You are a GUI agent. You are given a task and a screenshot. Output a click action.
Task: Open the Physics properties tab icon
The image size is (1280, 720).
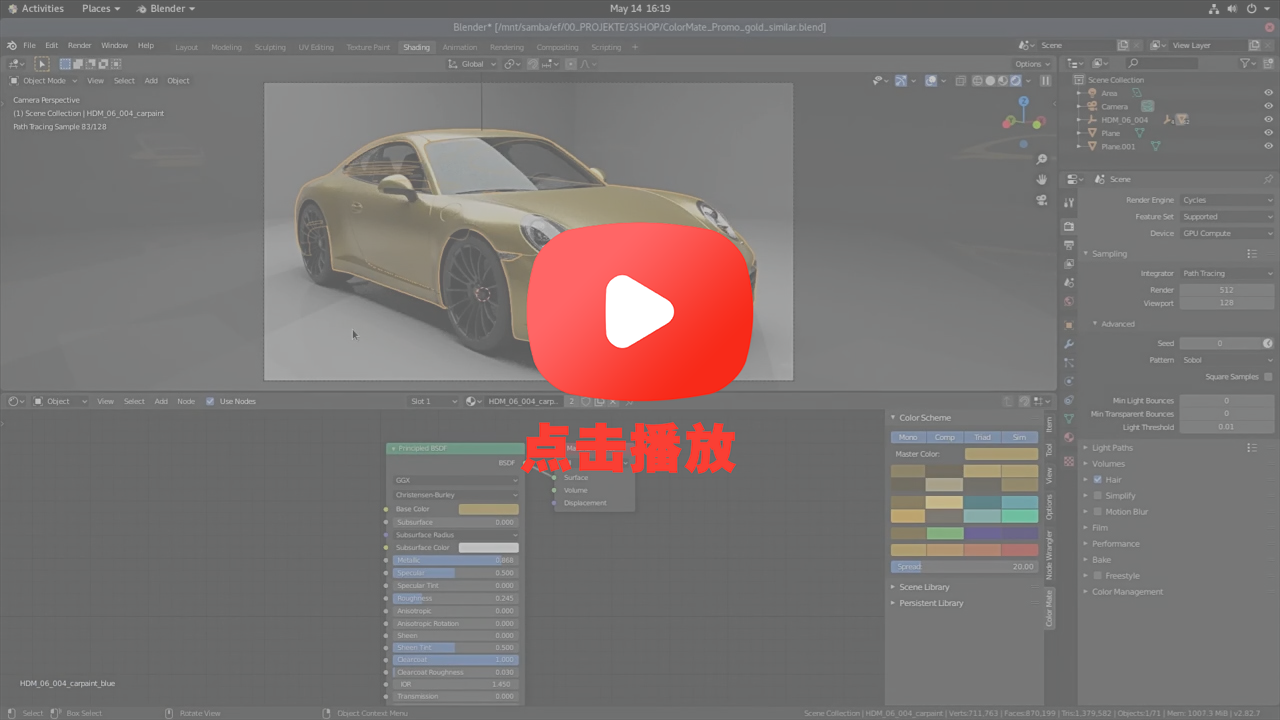point(1069,382)
